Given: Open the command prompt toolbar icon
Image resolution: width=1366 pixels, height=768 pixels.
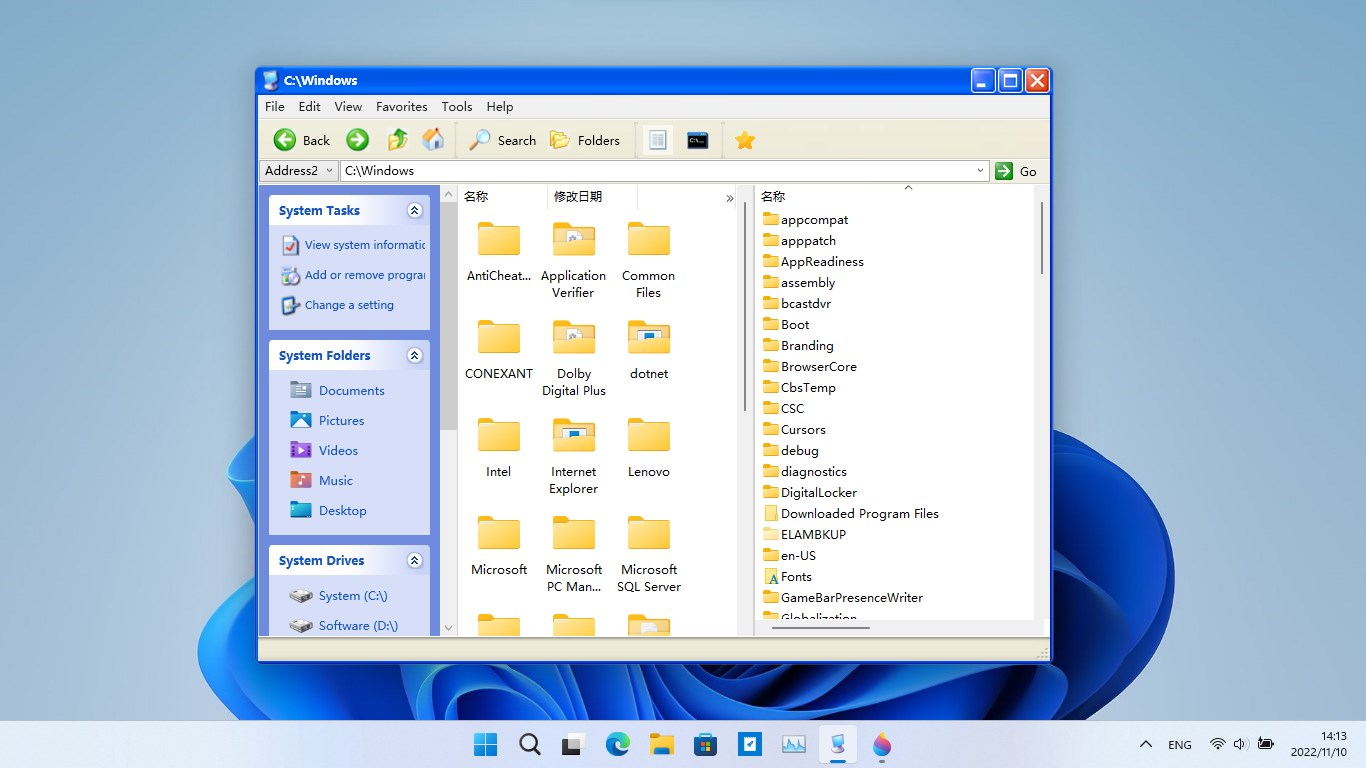Looking at the screenshot, I should 698,140.
